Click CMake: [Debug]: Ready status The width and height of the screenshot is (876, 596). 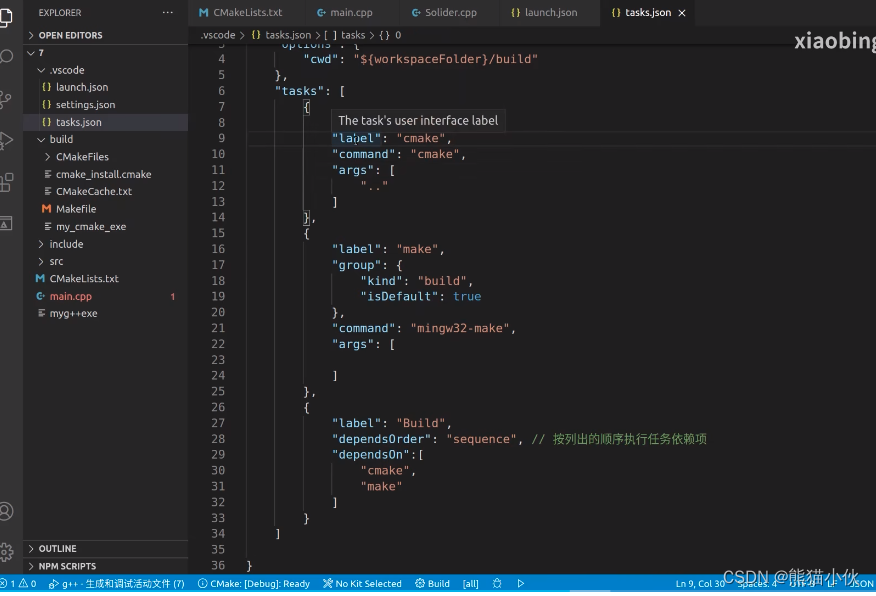coord(254,583)
